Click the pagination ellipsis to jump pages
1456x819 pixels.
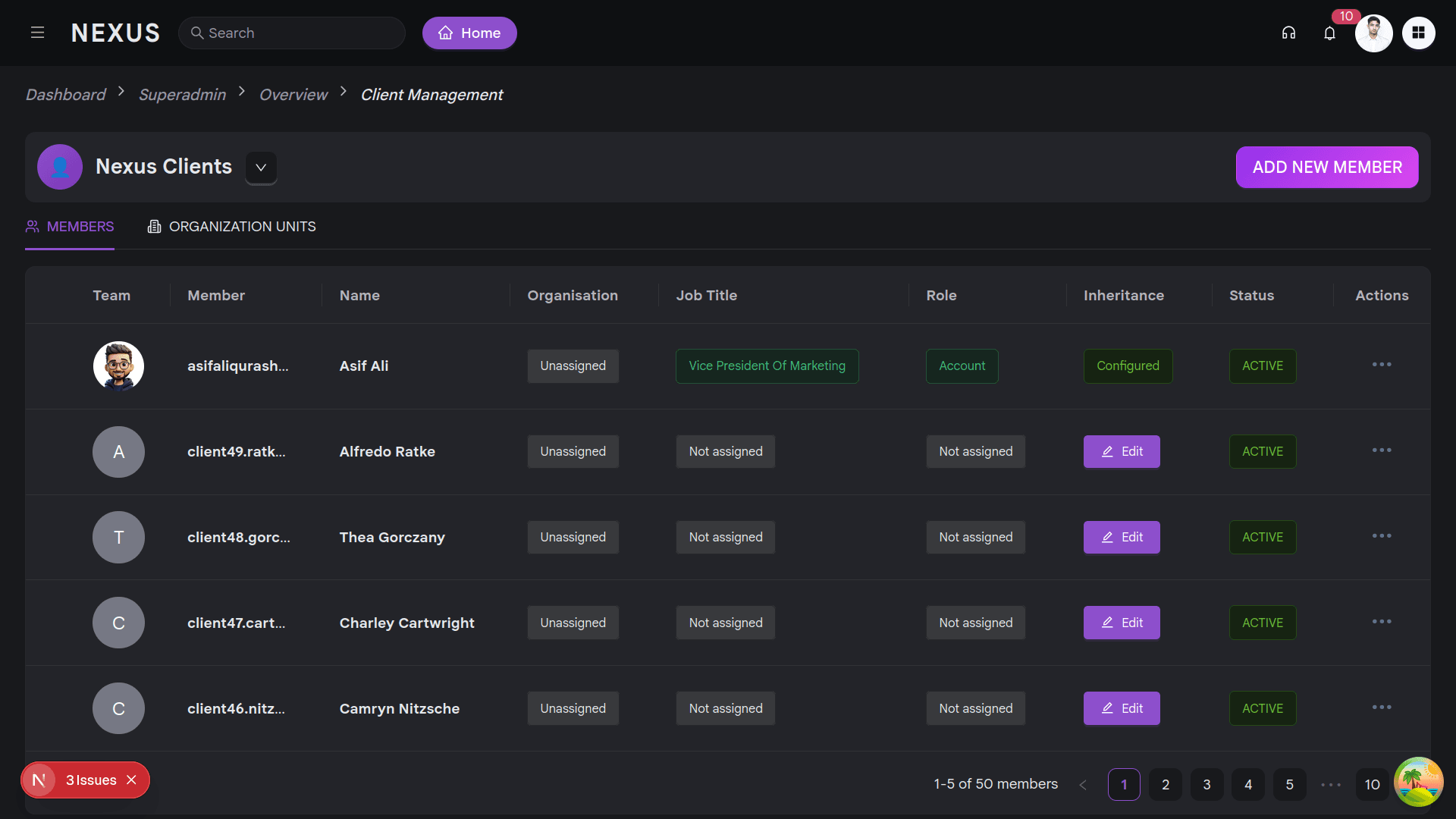tap(1331, 785)
